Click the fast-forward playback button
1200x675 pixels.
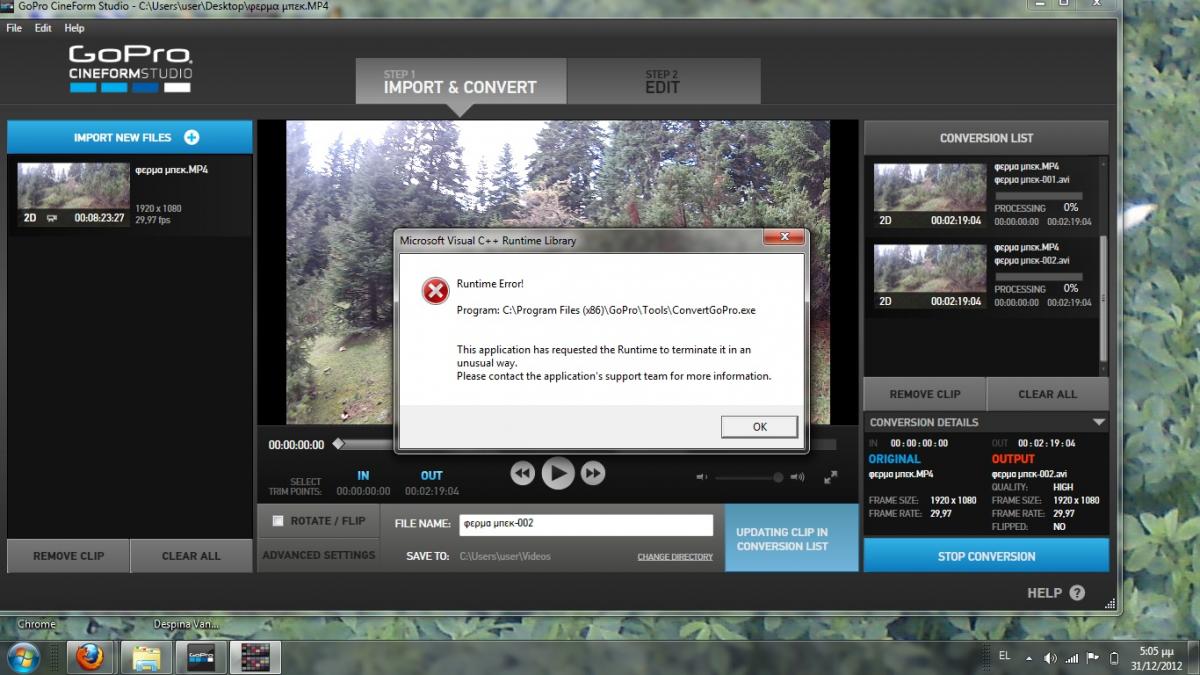[593, 473]
